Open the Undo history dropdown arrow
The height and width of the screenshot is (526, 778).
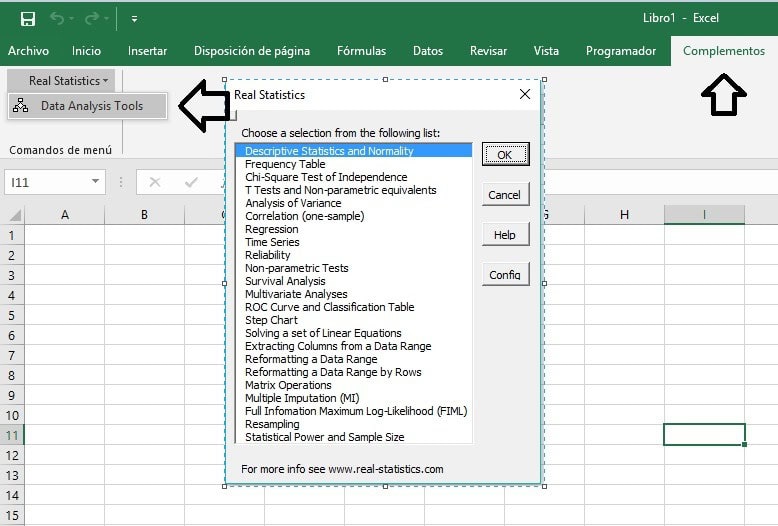pos(71,19)
